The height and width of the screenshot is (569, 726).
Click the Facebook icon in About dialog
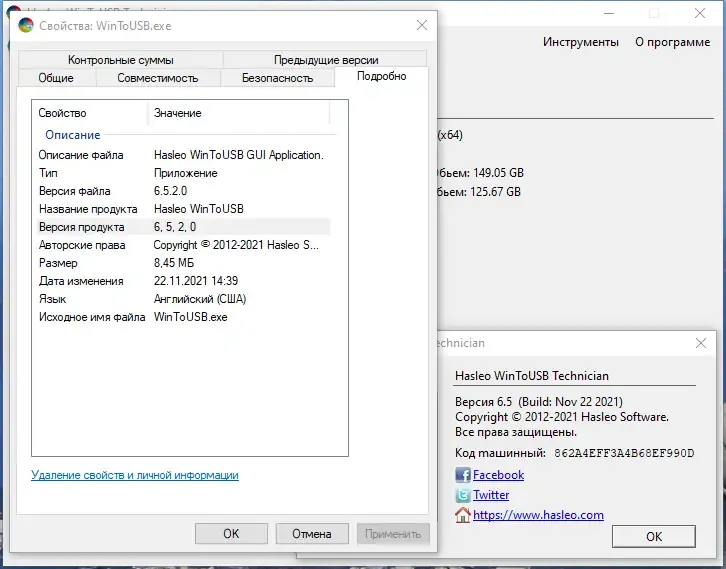tap(463, 475)
